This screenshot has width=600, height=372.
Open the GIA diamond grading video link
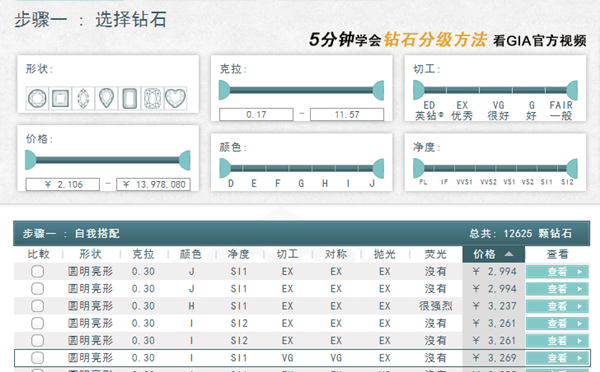[x=448, y=40]
